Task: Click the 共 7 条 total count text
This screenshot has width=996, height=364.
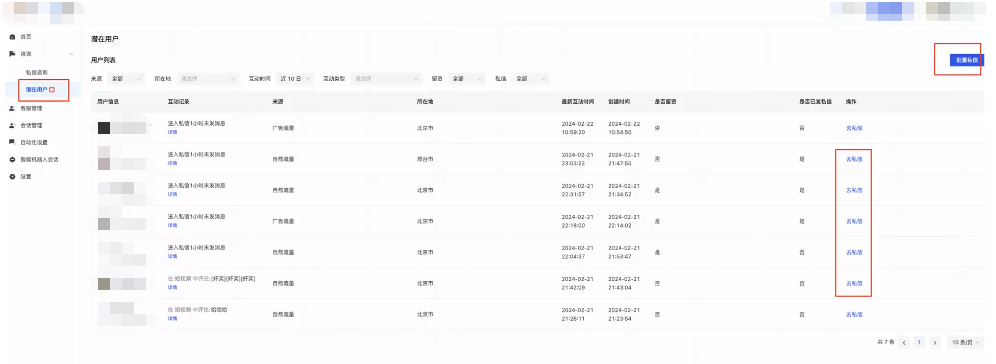Action: pyautogui.click(x=885, y=342)
